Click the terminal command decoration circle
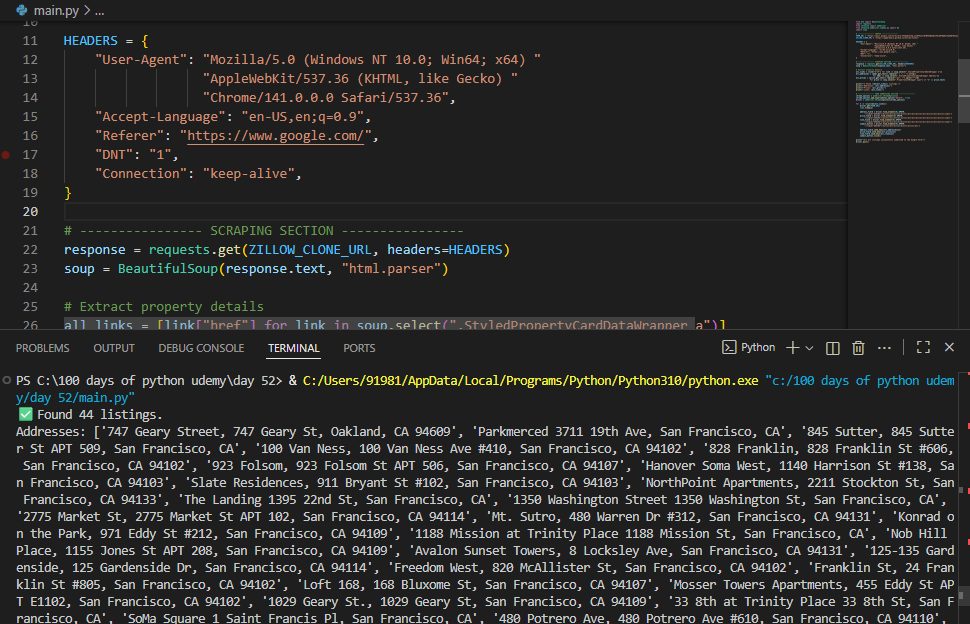970x624 pixels. (x=7, y=380)
